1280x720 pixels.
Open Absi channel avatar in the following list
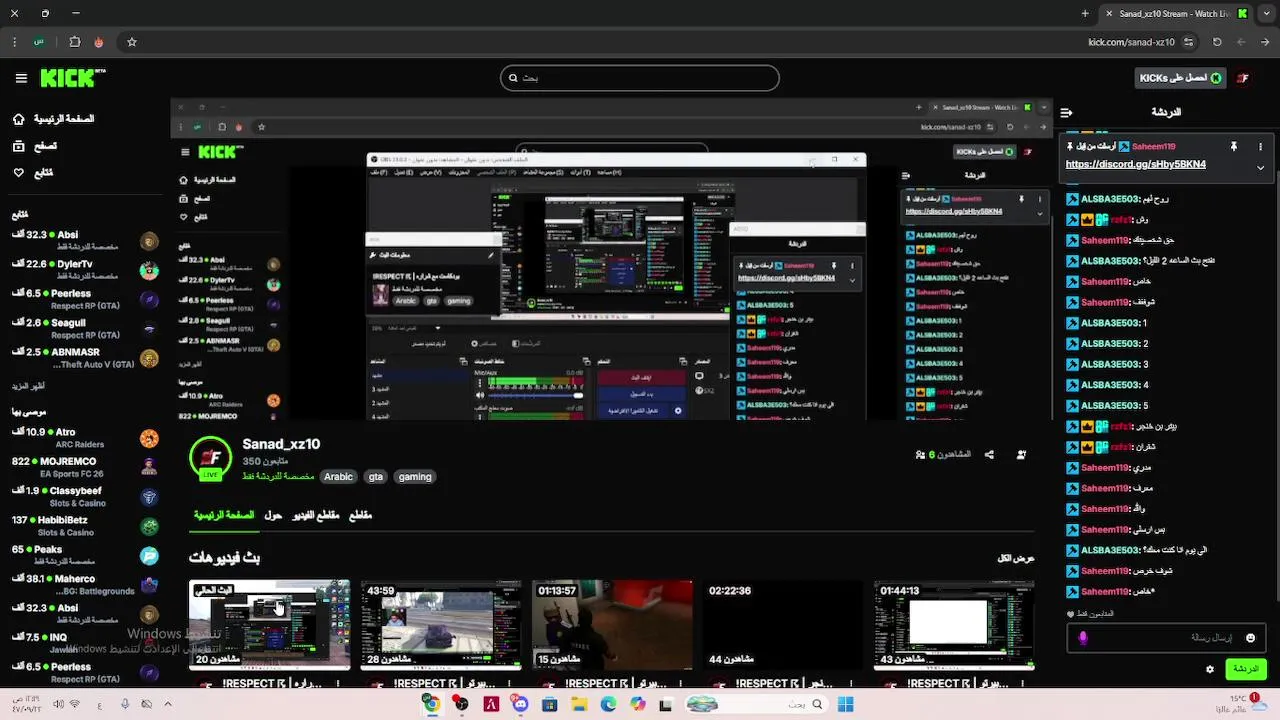click(149, 241)
